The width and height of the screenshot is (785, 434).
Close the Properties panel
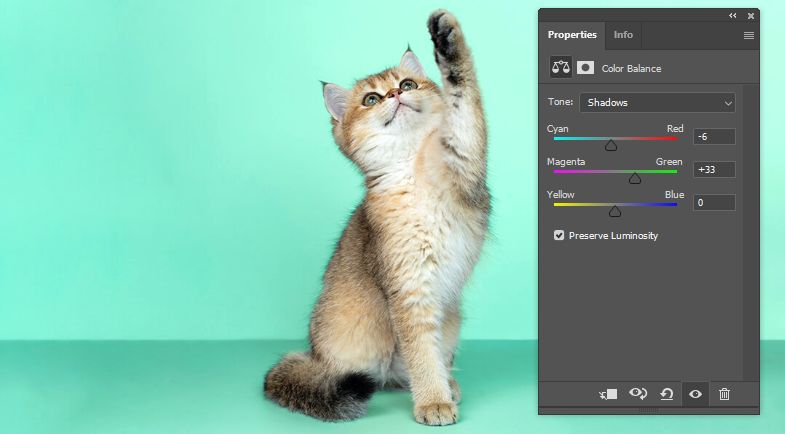(x=751, y=15)
